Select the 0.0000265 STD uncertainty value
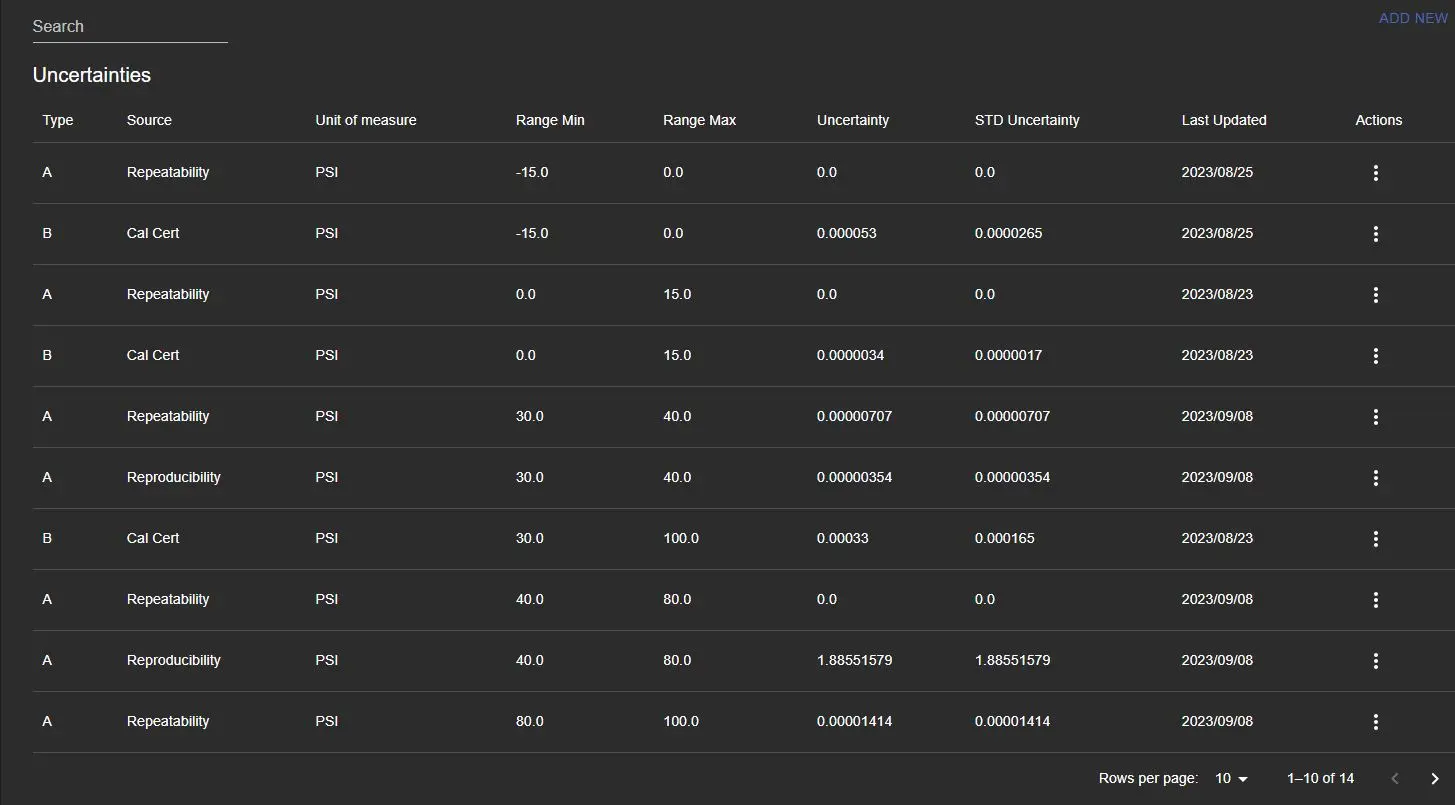1455x805 pixels. point(1009,233)
